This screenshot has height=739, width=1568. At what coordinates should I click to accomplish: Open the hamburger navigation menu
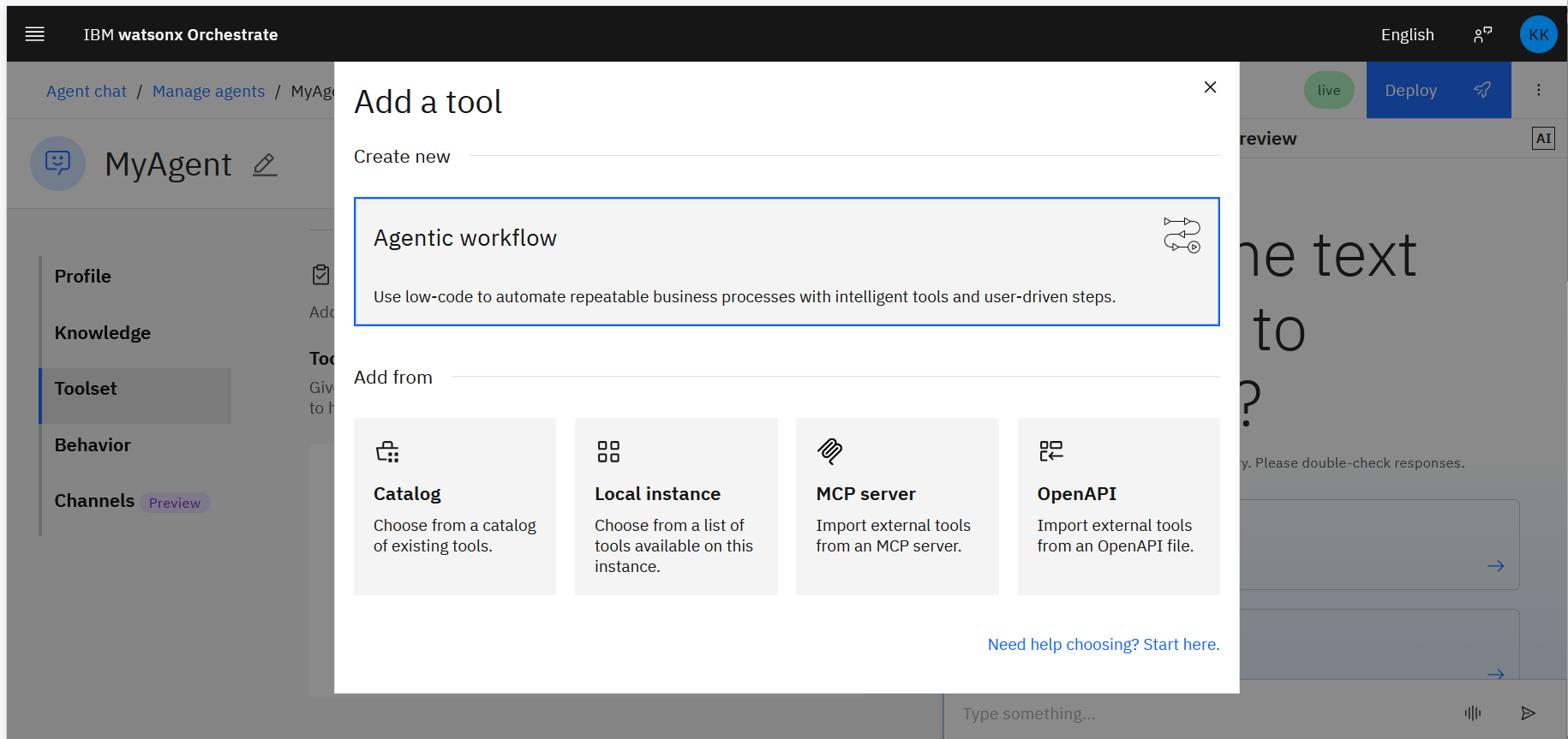[35, 34]
